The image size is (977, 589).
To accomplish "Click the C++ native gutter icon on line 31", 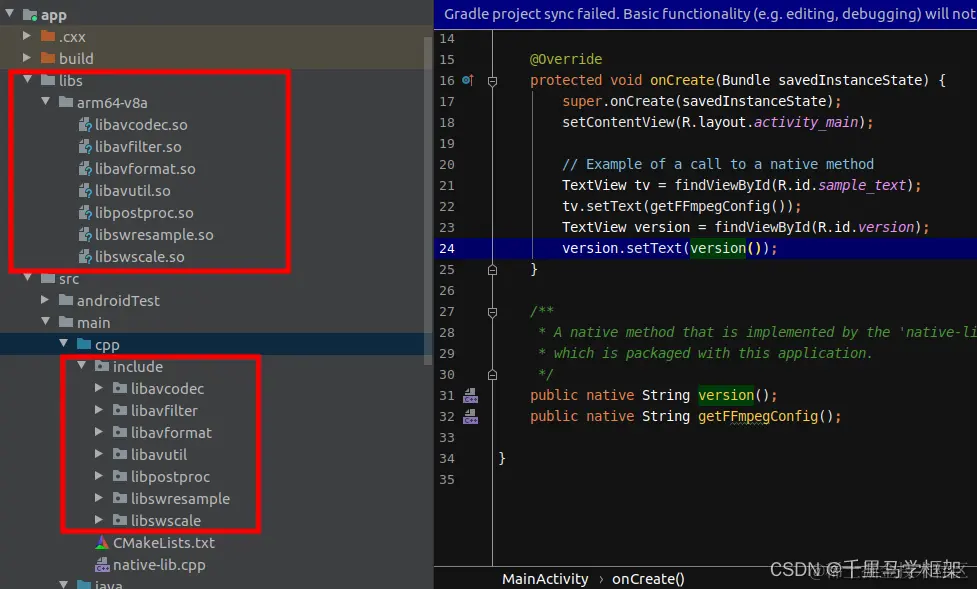I will [470, 395].
